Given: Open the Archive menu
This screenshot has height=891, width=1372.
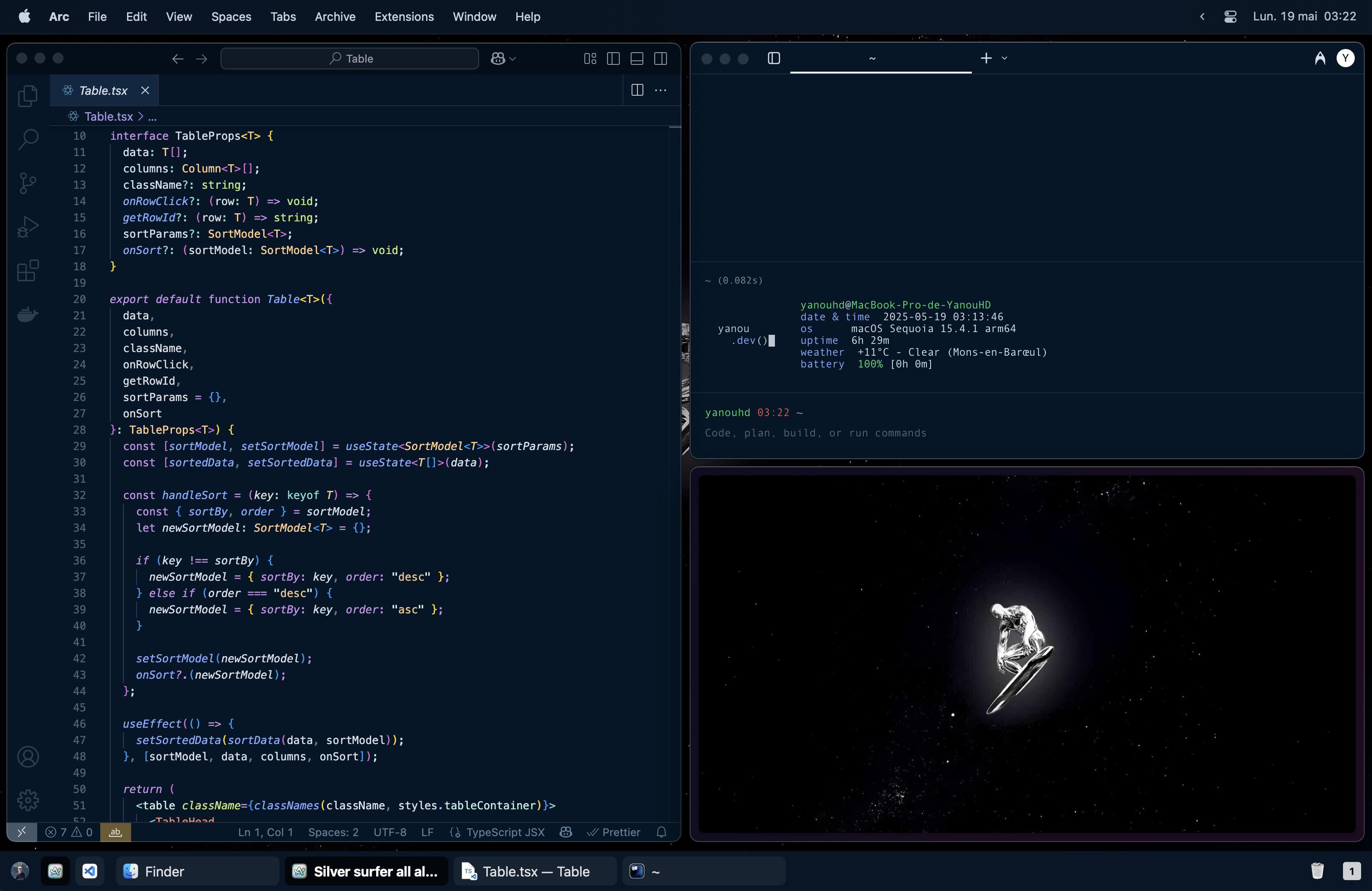Looking at the screenshot, I should click(335, 17).
